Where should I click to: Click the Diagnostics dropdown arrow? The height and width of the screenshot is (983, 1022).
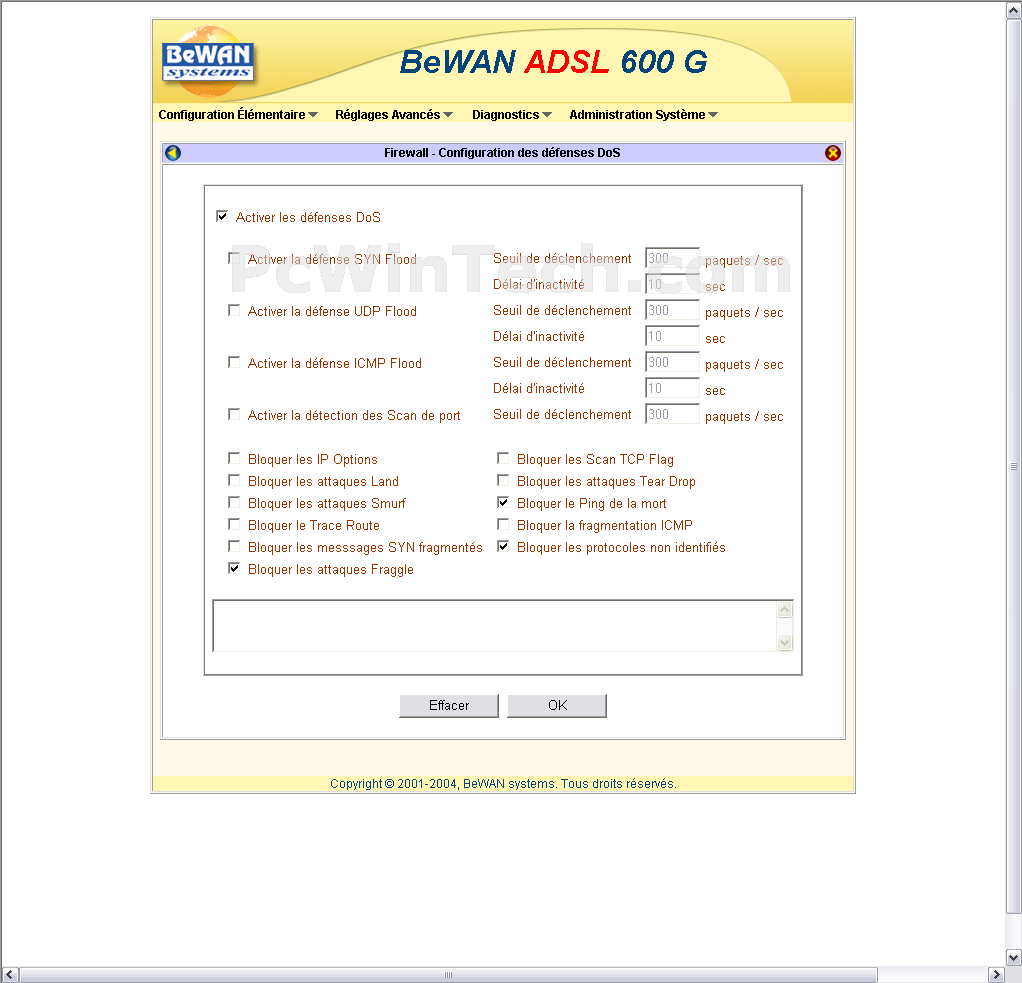click(547, 115)
